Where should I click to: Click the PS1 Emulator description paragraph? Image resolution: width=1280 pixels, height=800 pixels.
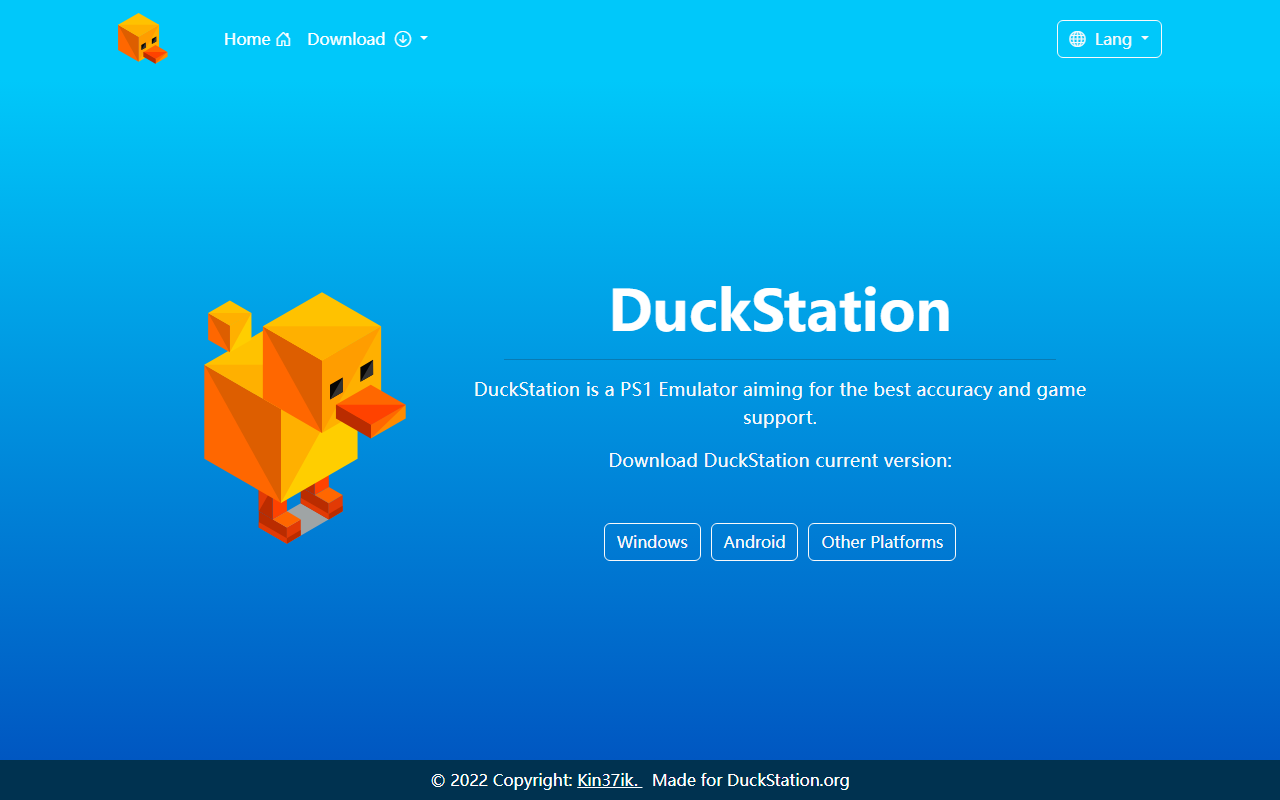[780, 403]
